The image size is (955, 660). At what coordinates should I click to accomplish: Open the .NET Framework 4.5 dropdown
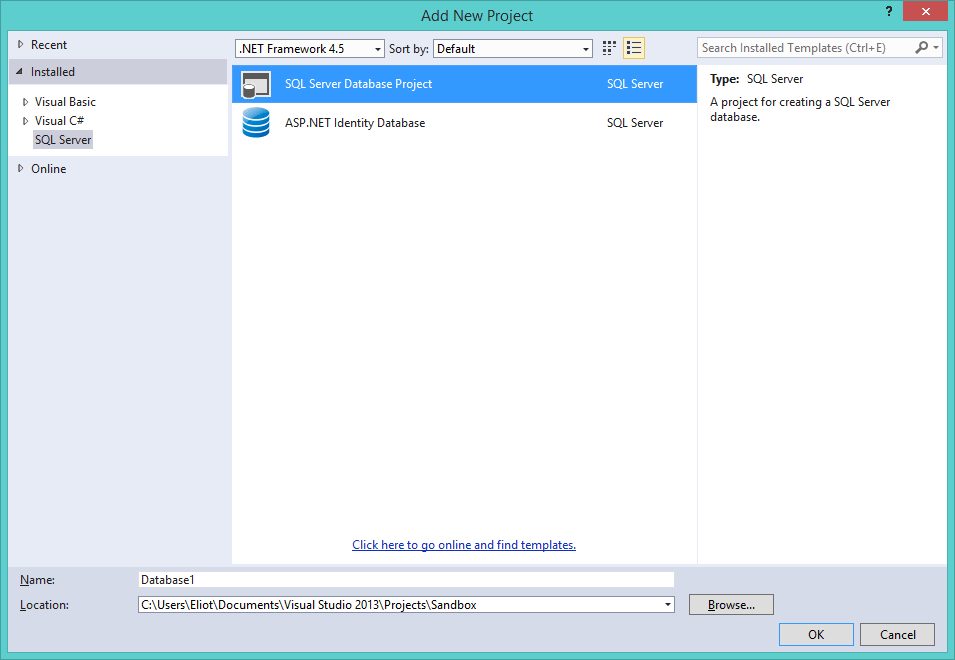click(310, 49)
